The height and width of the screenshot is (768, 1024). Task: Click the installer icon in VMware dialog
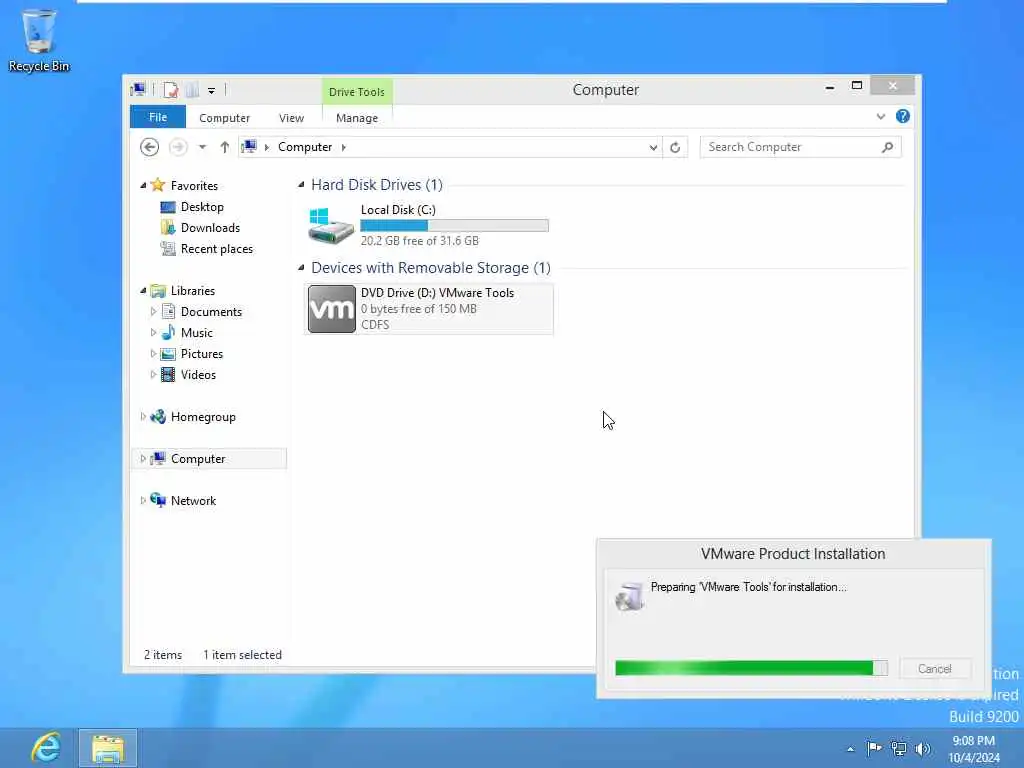click(x=630, y=596)
